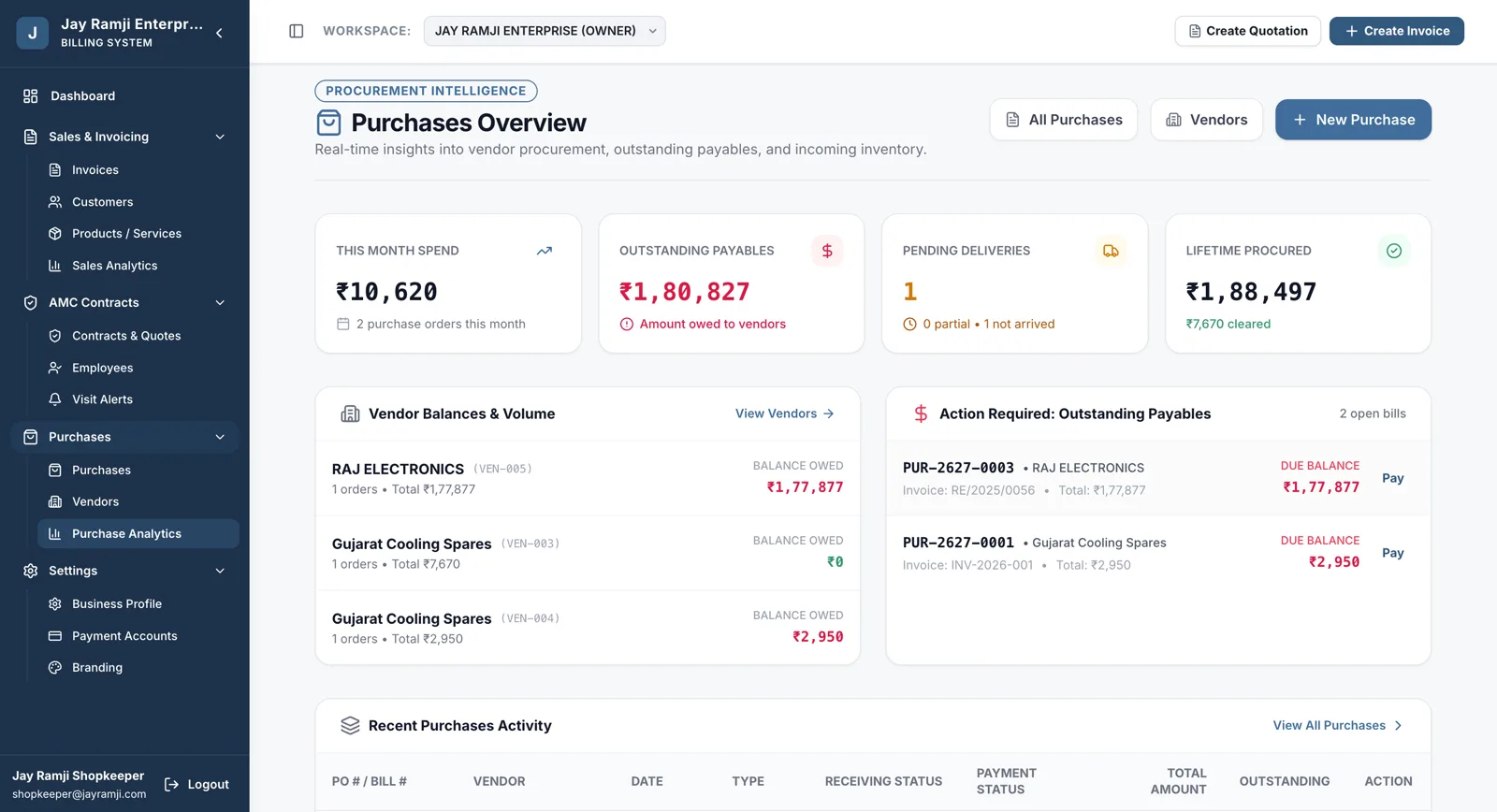The image size is (1497, 812).
Task: Collapse sidebar with the left chevron
Action: point(219,33)
